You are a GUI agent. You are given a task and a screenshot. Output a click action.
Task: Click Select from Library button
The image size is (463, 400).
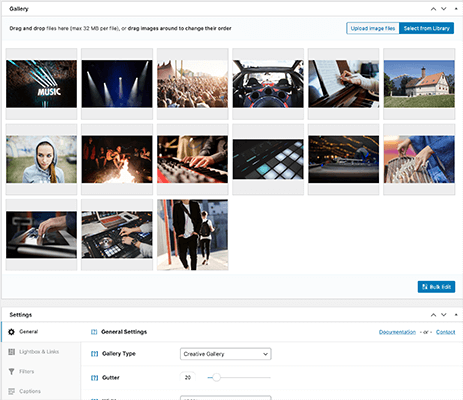[x=427, y=28]
